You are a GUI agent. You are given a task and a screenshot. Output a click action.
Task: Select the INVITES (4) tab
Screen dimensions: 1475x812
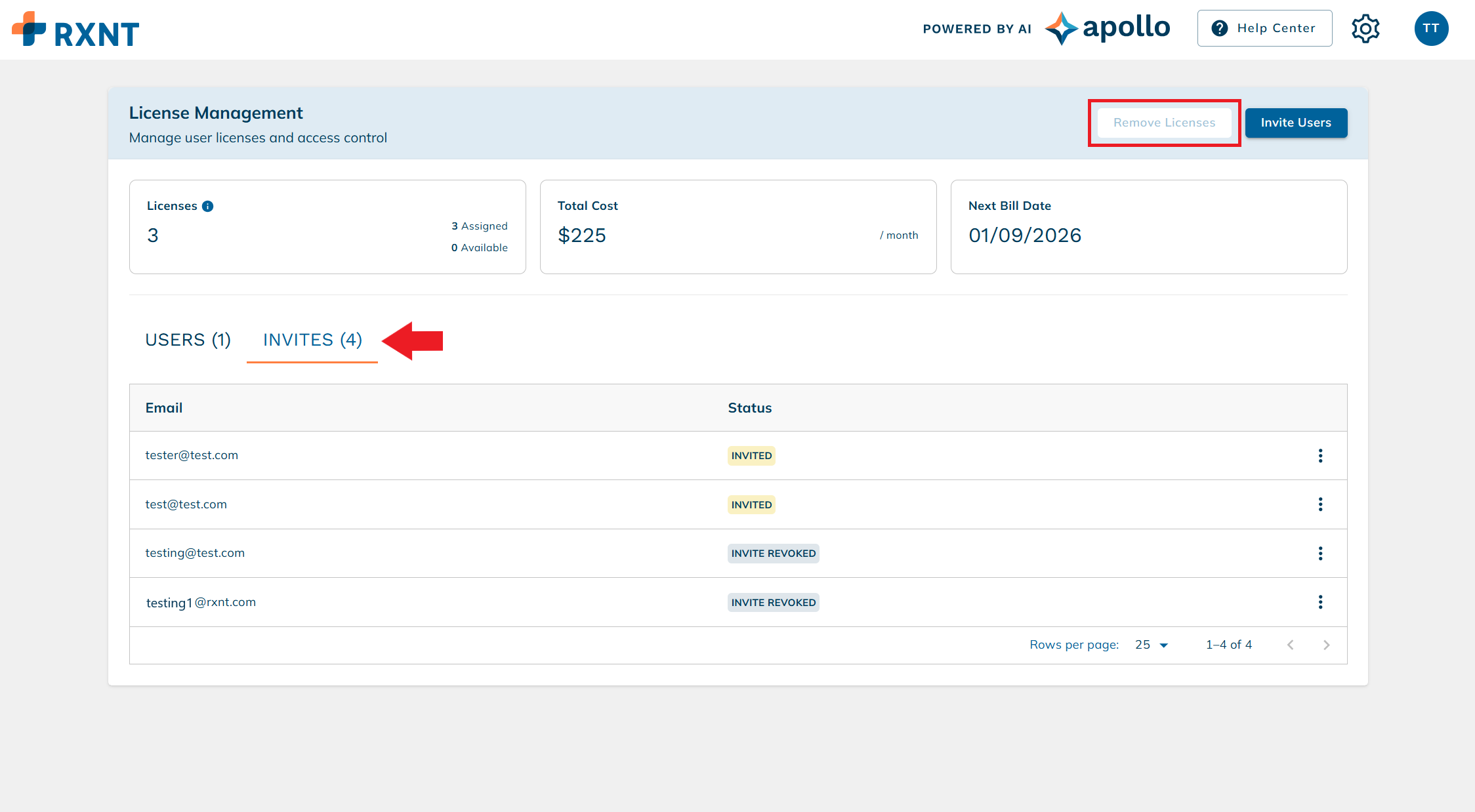click(312, 340)
